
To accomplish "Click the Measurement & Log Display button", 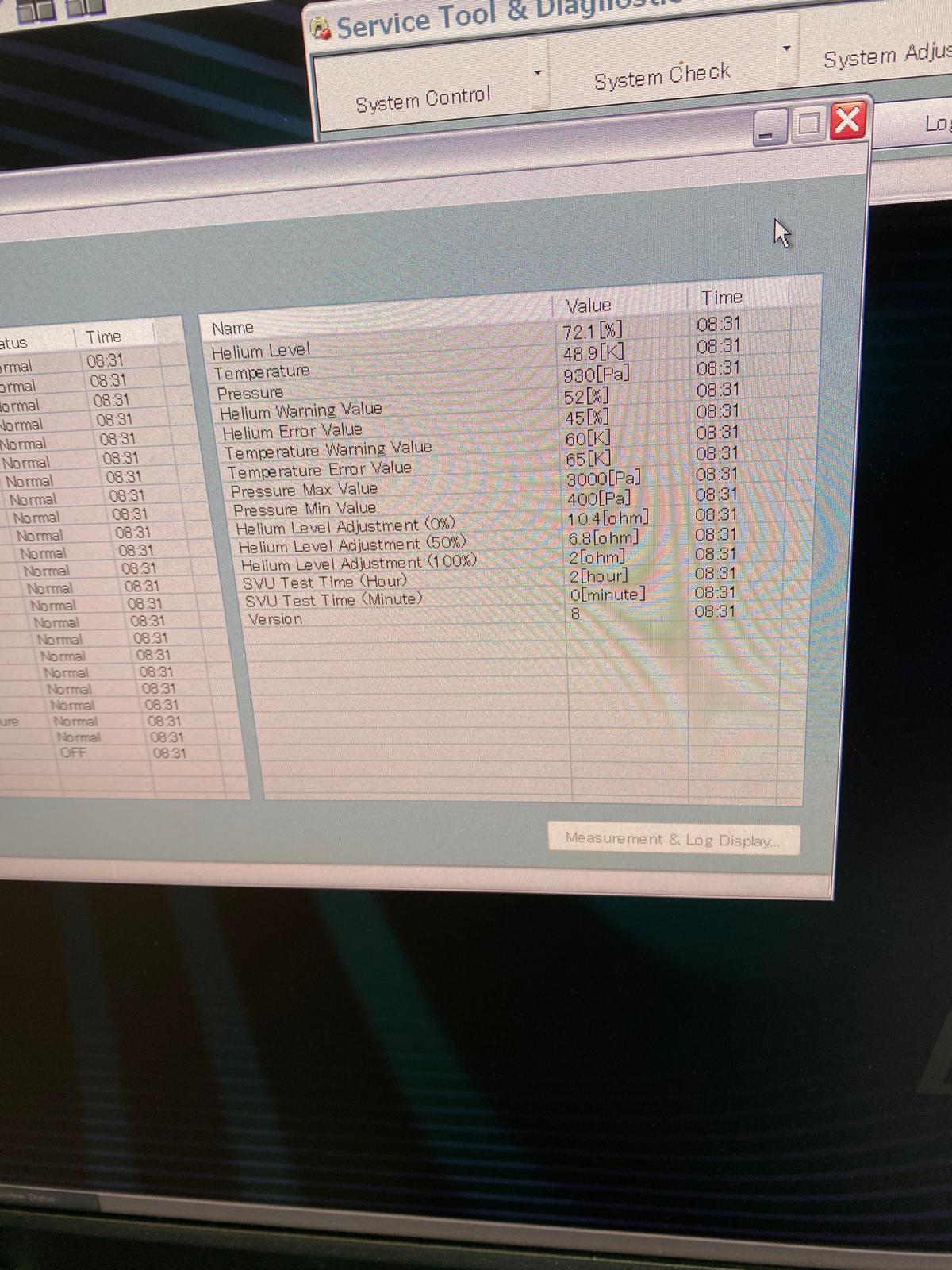I will (673, 839).
